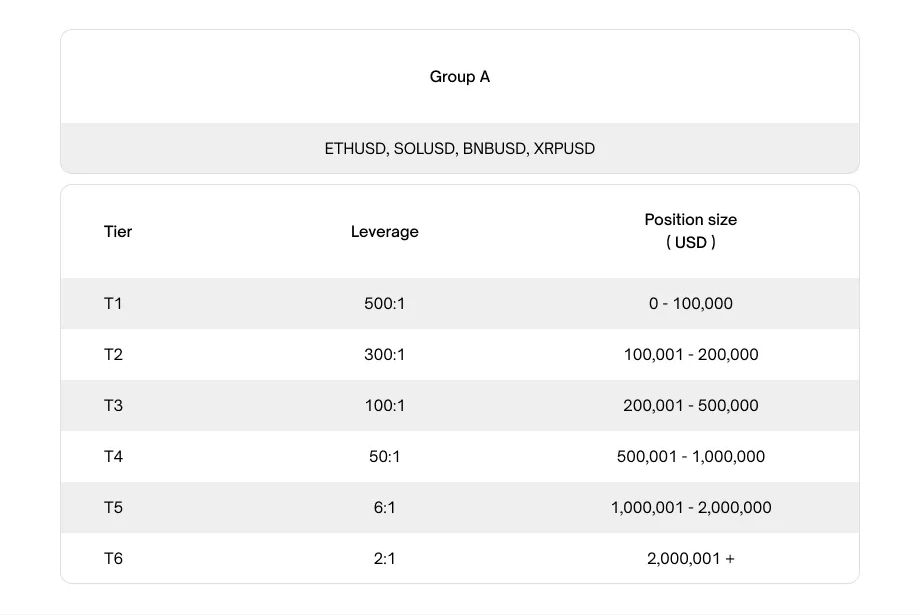
Task: Click the 300:1 leverage value
Action: pos(384,354)
